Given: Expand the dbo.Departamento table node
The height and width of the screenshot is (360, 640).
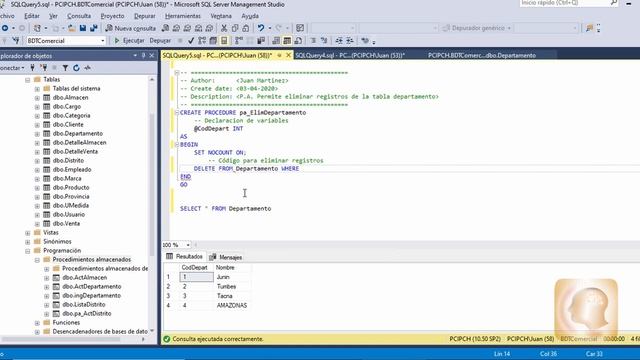Looking at the screenshot, I should pos(37,134).
